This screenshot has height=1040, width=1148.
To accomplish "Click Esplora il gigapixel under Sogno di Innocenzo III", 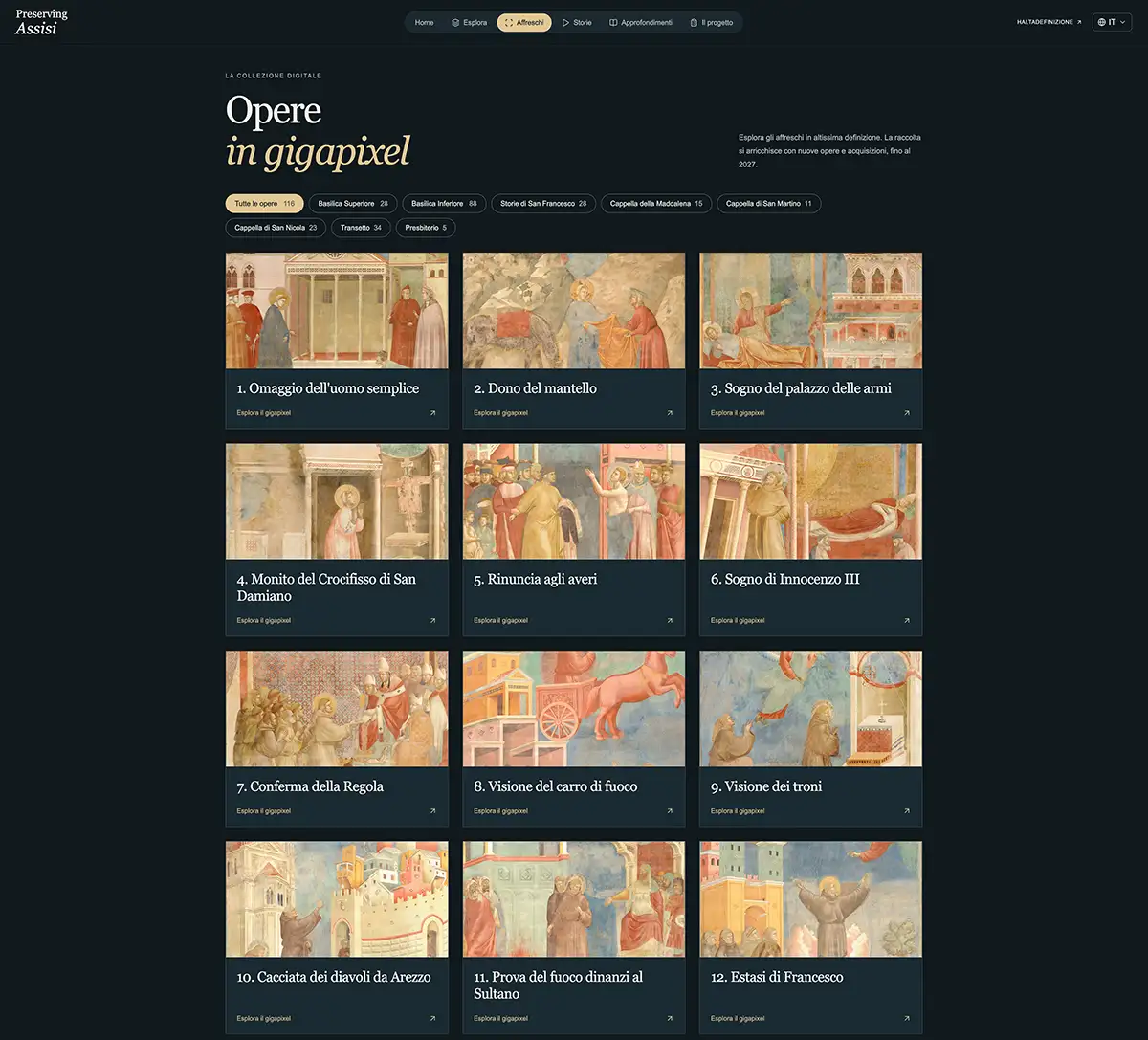I will click(738, 620).
